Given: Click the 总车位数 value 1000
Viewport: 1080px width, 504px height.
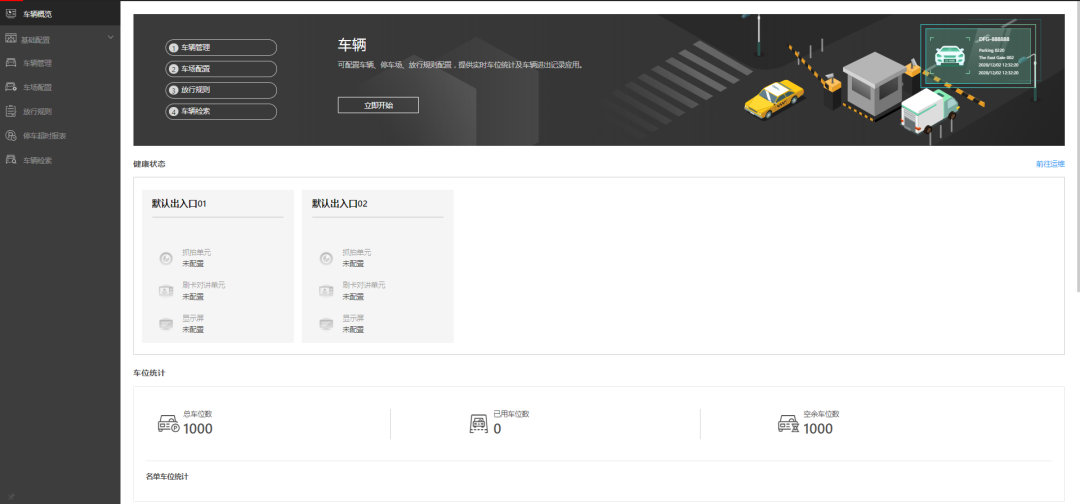Looking at the screenshot, I should (x=198, y=429).
